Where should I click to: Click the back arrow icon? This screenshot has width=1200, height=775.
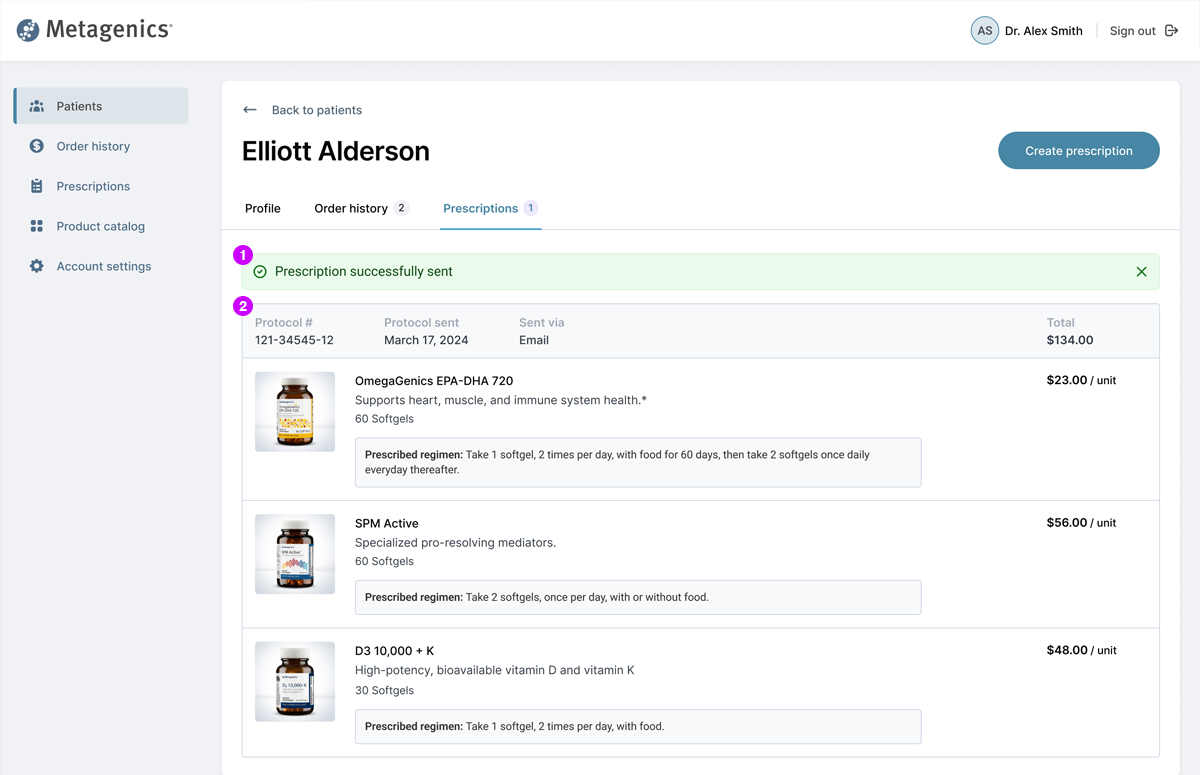tap(250, 110)
